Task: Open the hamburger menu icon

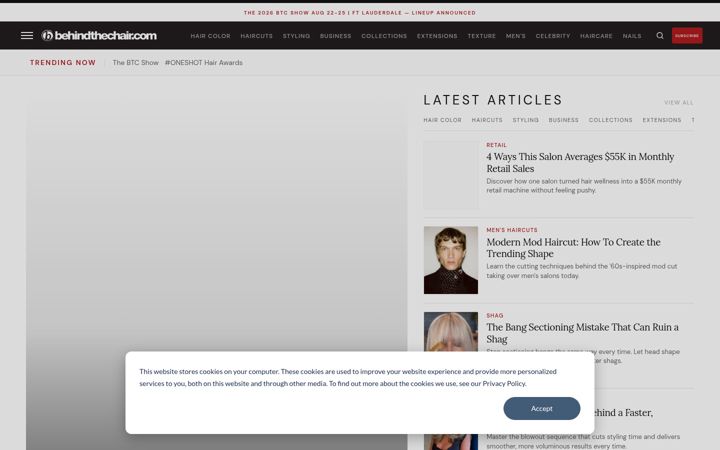Action: [27, 35]
